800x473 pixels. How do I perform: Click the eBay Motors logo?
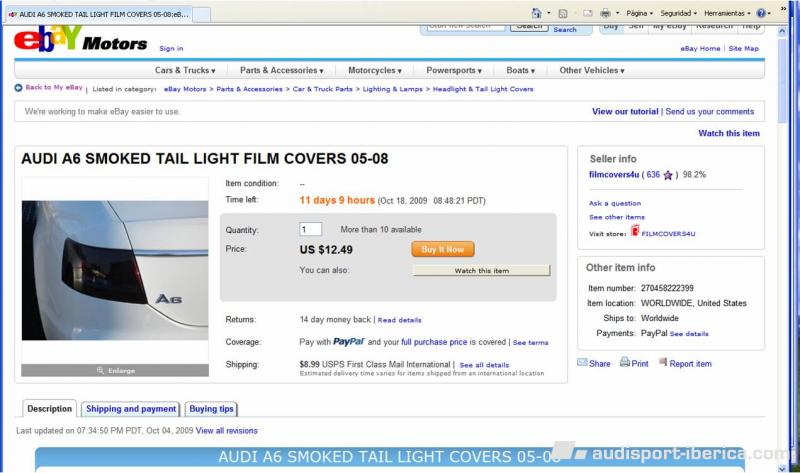(x=81, y=39)
